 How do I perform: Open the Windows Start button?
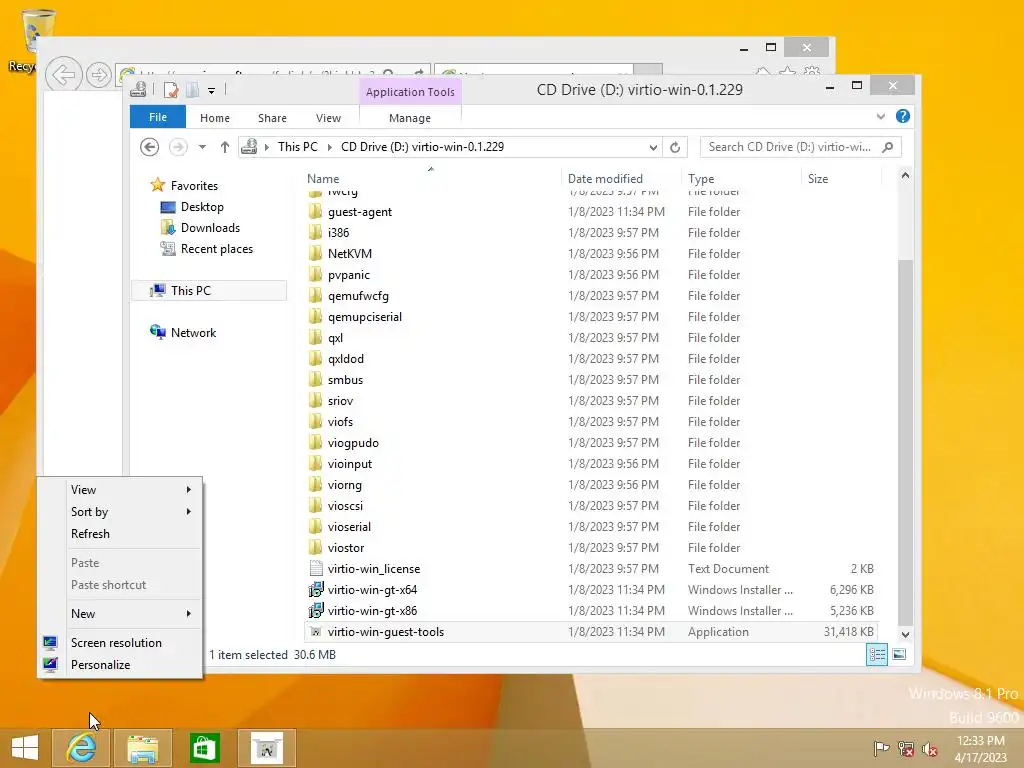pos(25,748)
